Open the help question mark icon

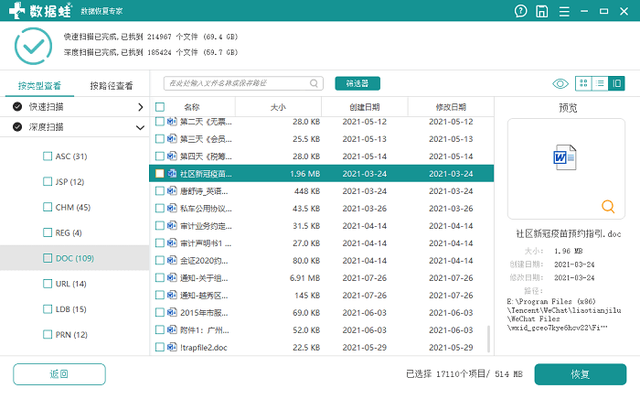(x=520, y=11)
